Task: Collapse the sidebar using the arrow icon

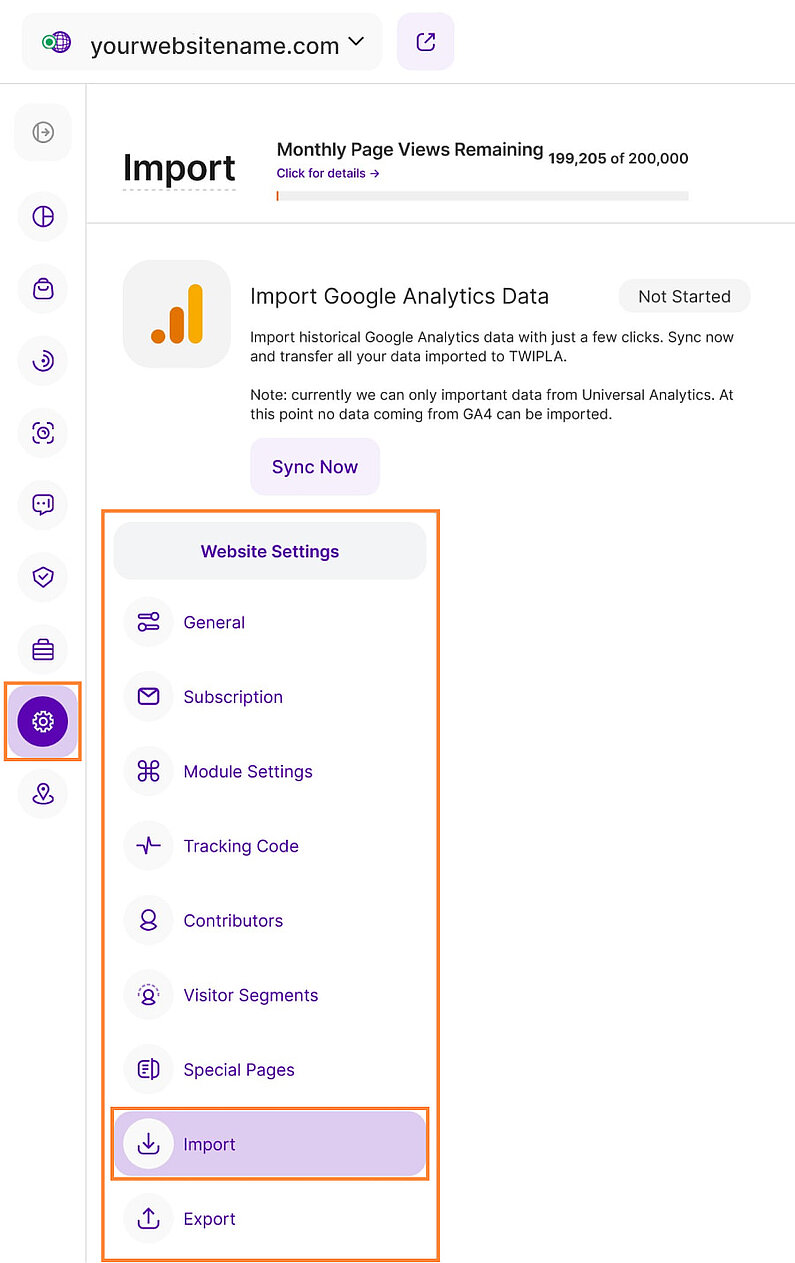Action: coord(42,132)
